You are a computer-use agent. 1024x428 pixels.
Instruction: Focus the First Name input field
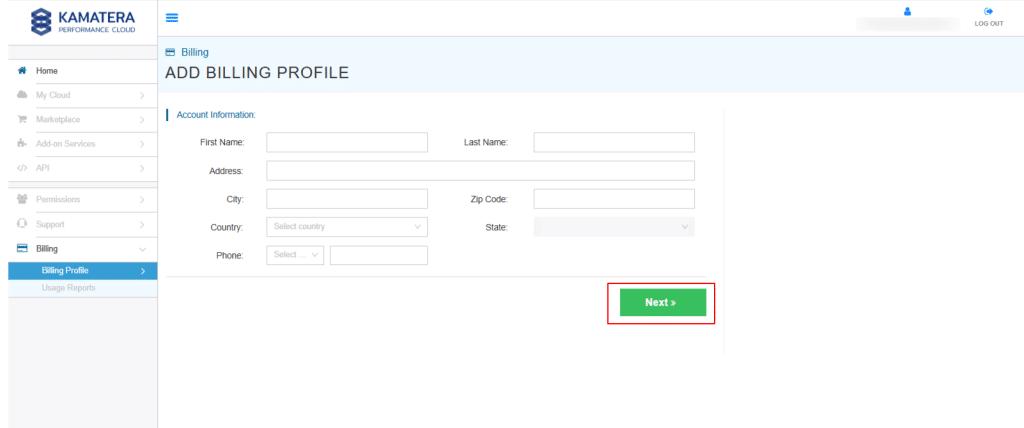[347, 142]
